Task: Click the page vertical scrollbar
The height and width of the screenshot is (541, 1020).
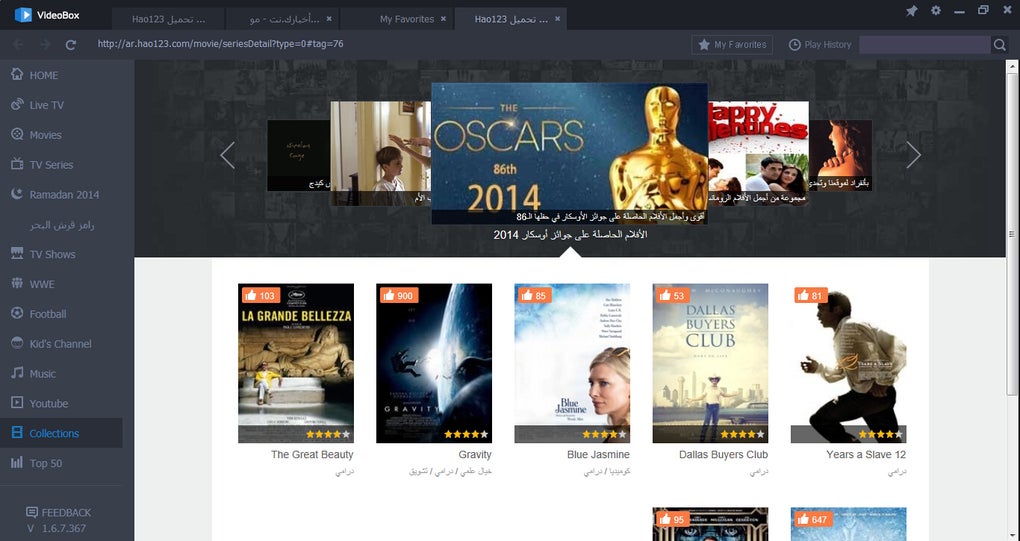Action: pyautogui.click(x=1012, y=234)
